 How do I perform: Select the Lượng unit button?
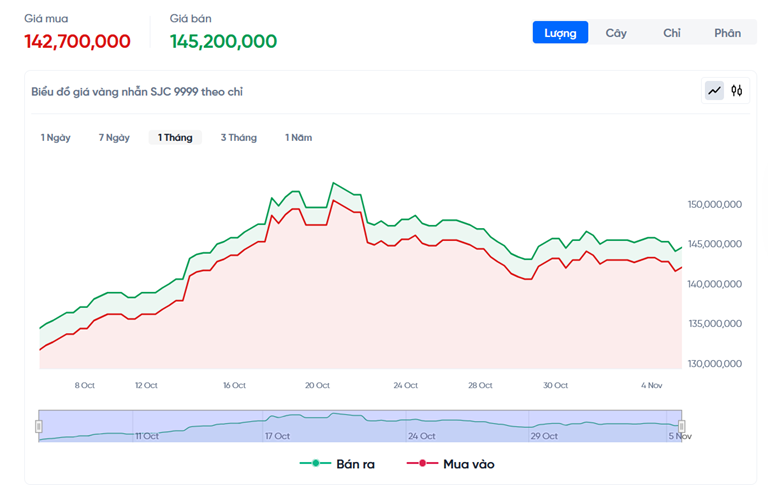point(560,33)
